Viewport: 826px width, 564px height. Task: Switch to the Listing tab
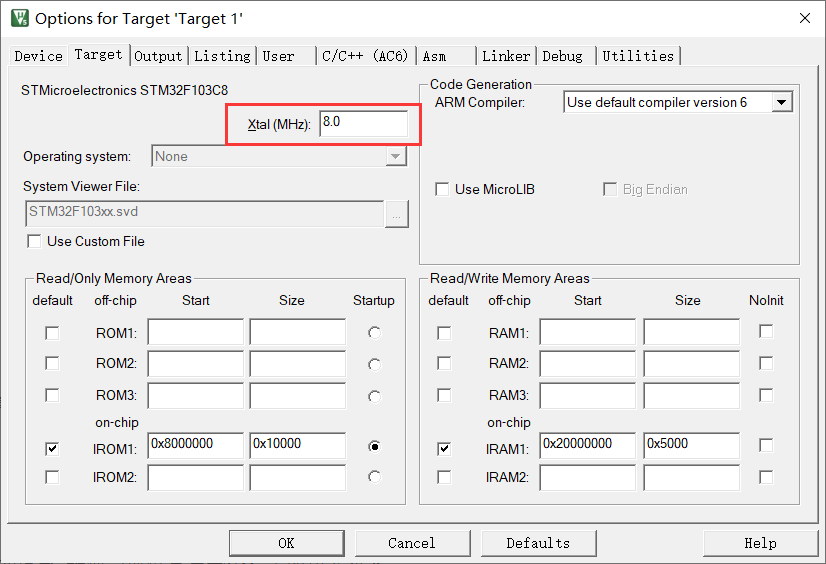click(222, 56)
